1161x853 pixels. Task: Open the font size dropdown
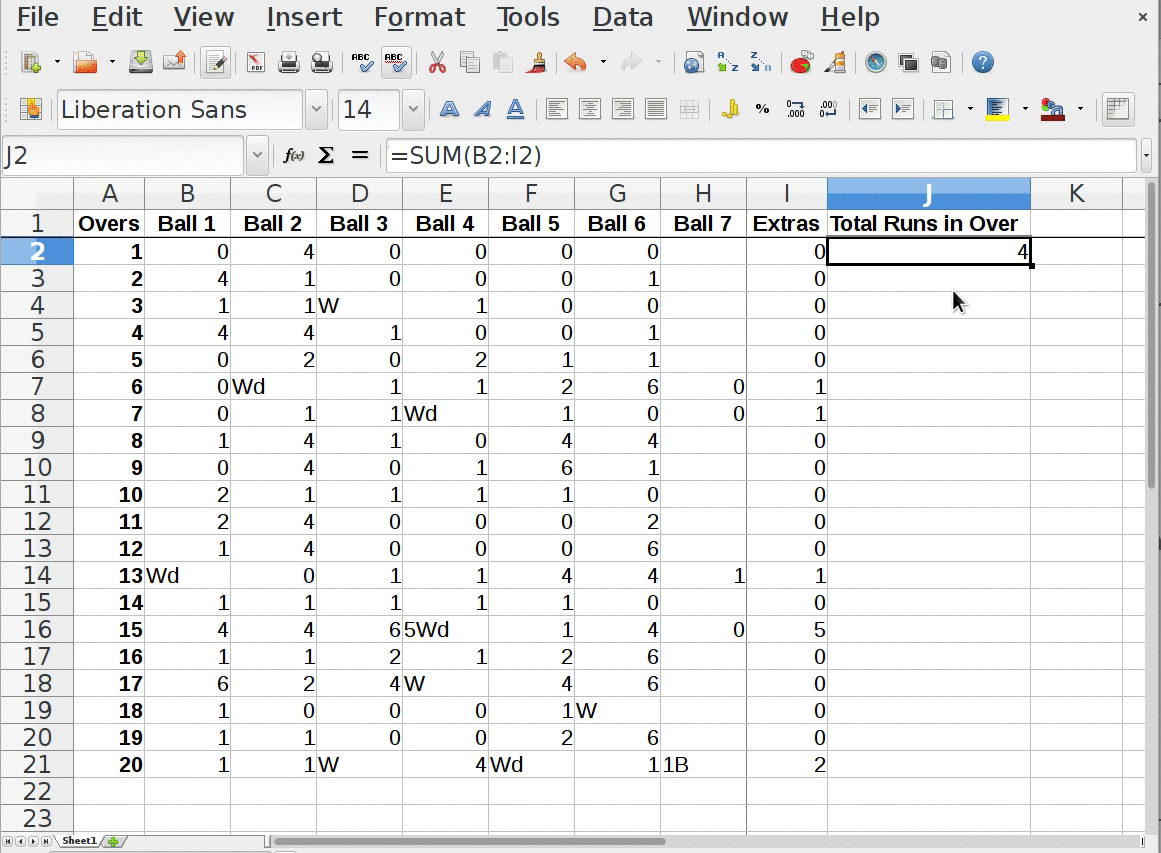click(413, 110)
